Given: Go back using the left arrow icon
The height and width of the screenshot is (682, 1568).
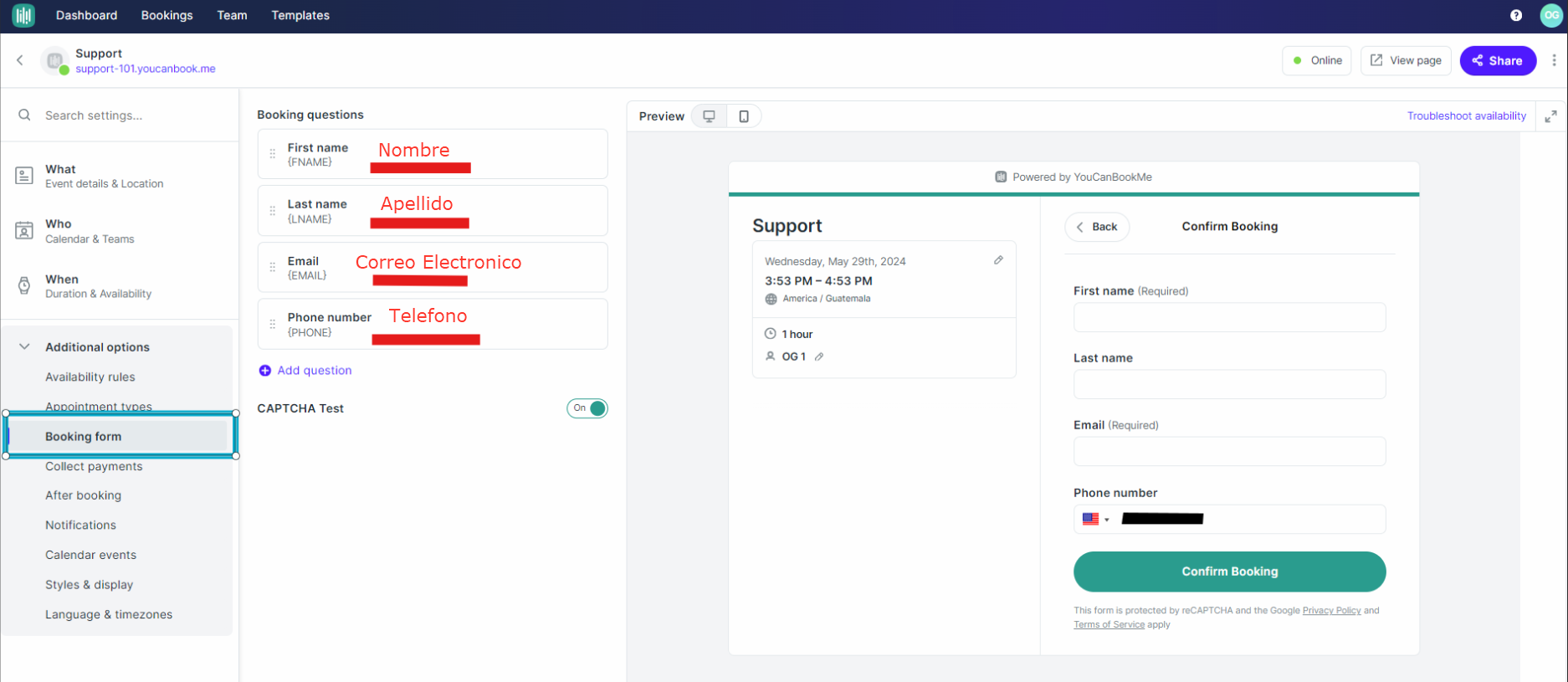Looking at the screenshot, I should [x=20, y=60].
